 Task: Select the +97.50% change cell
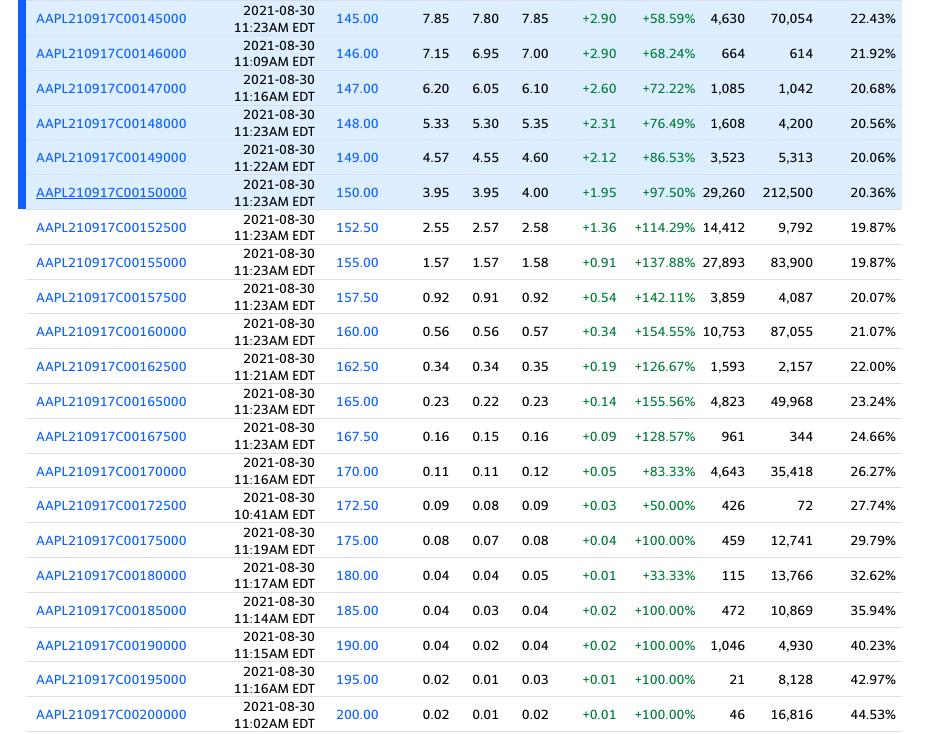(669, 193)
